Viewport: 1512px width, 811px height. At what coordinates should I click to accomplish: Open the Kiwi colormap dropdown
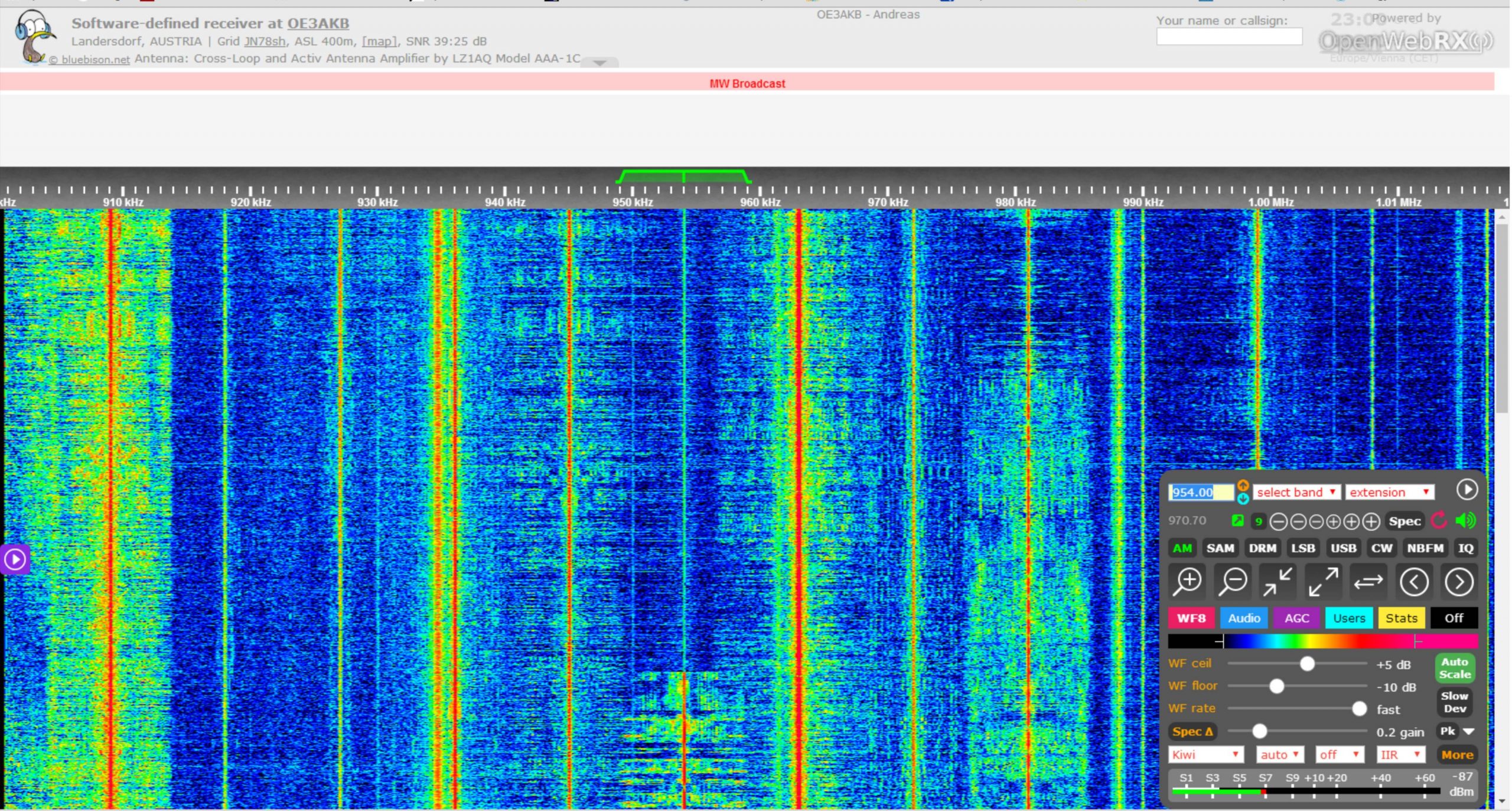click(1205, 754)
